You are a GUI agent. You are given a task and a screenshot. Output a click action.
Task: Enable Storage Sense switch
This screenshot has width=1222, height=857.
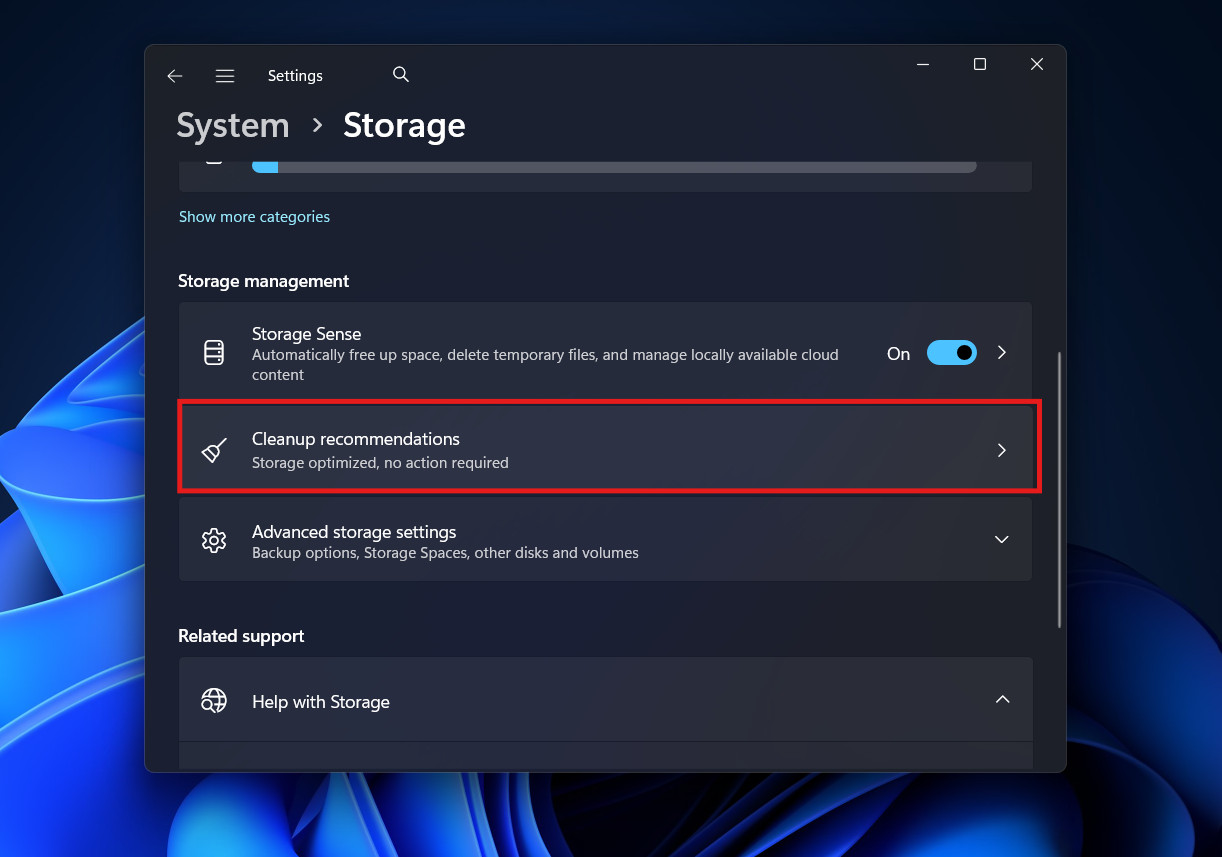click(x=951, y=352)
